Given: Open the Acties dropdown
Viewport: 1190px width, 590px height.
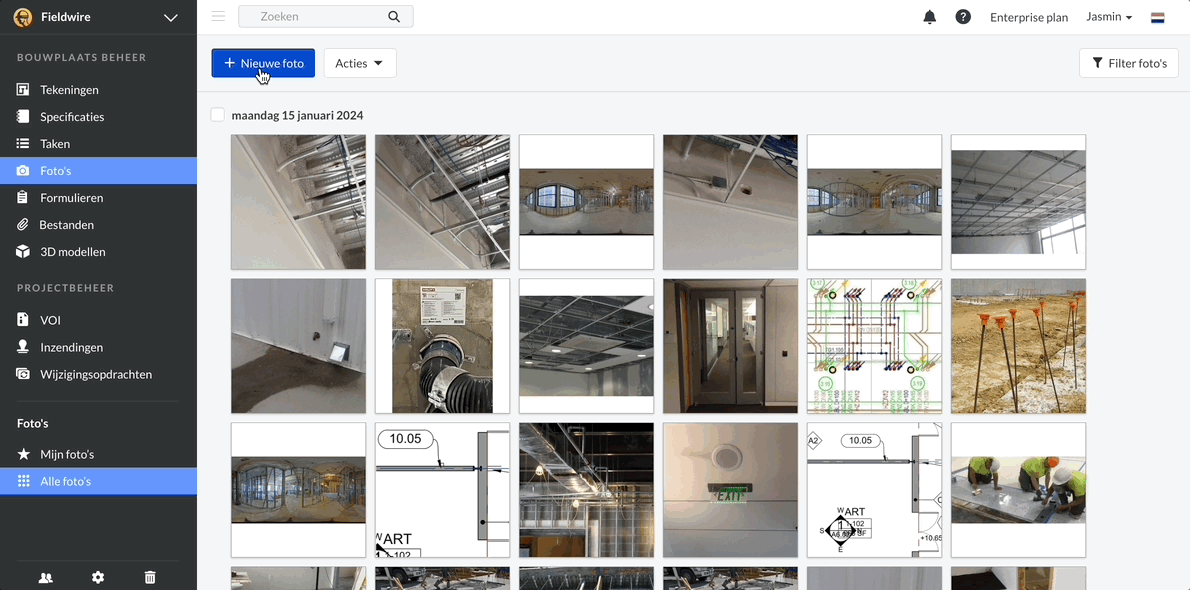Looking at the screenshot, I should coord(359,62).
